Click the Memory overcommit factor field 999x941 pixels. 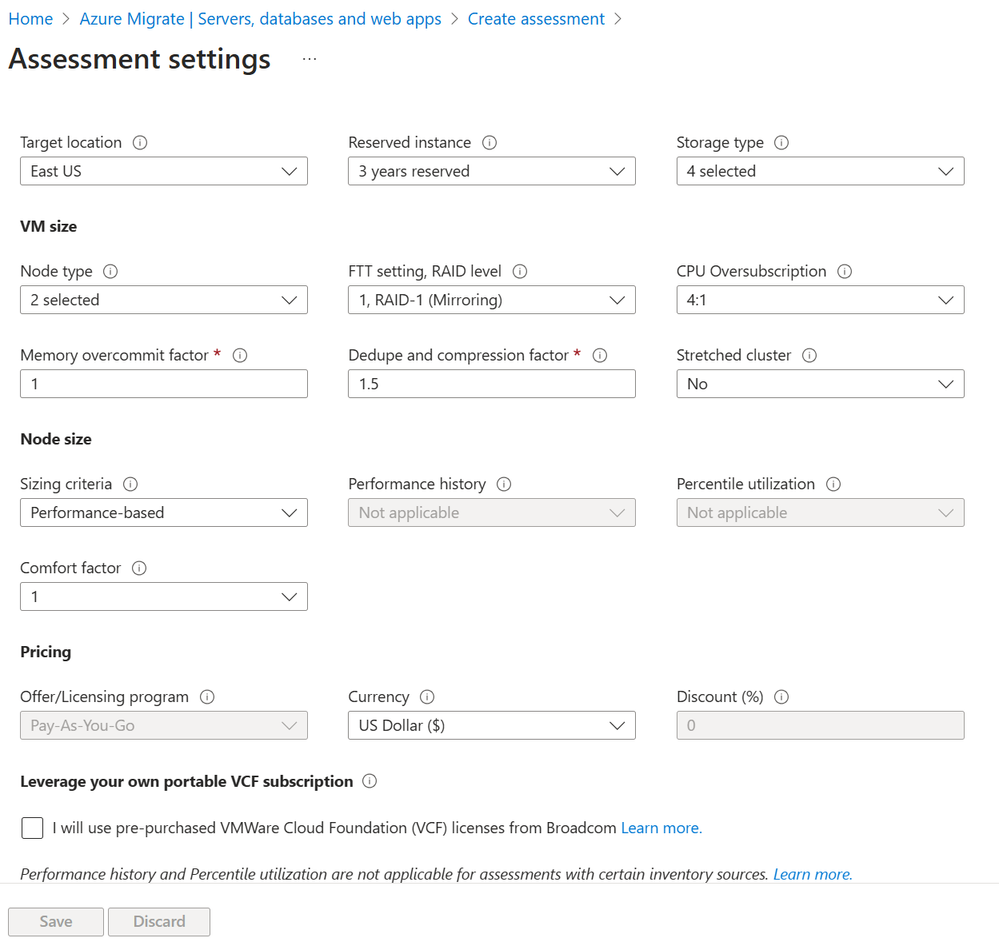click(164, 384)
